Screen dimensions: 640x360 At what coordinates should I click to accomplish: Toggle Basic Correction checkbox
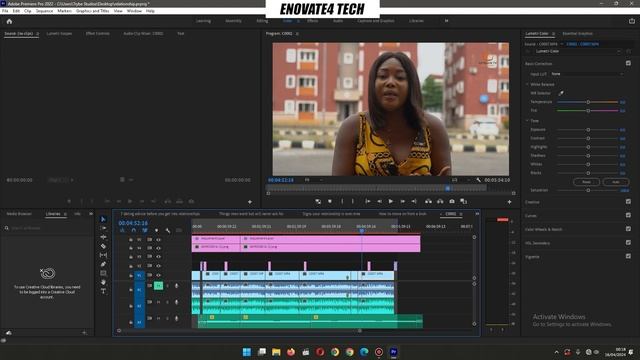[x=628, y=63]
